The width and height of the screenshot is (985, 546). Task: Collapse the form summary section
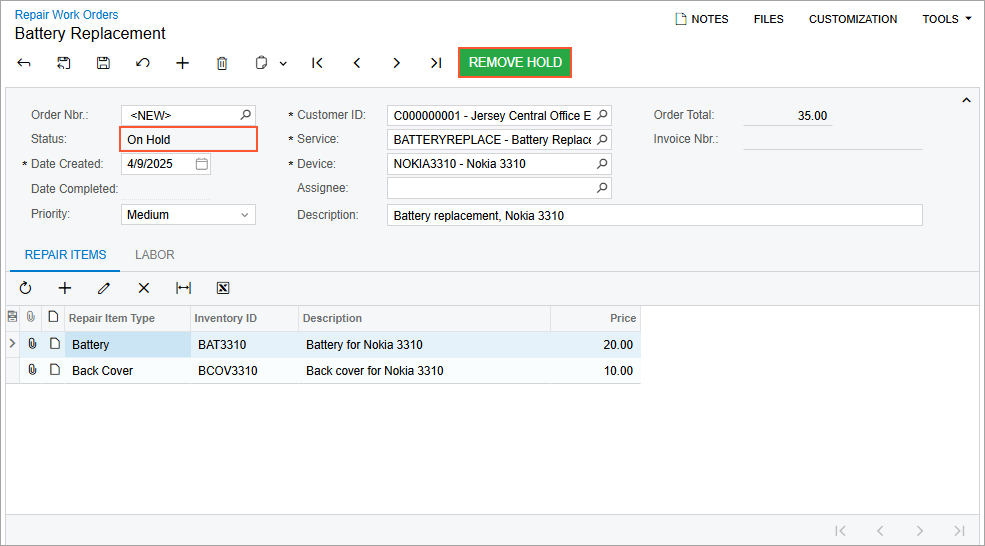[x=966, y=100]
